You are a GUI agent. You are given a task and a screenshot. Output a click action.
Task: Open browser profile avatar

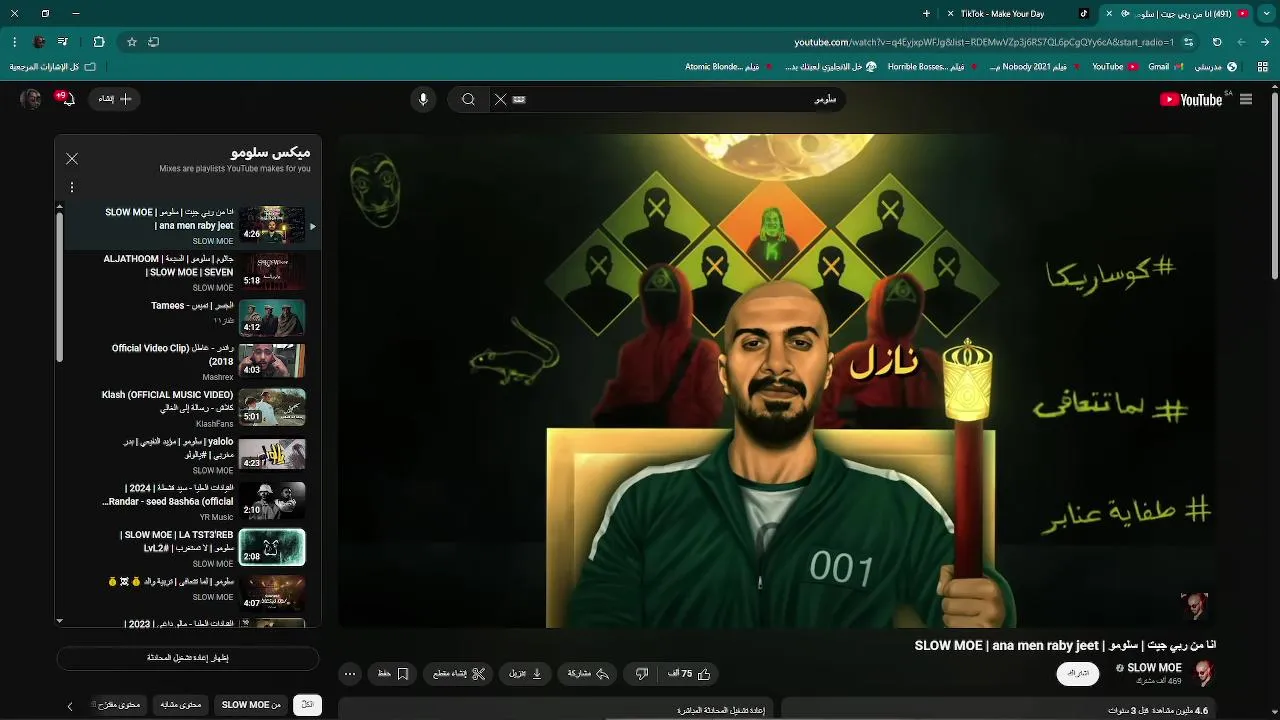coord(39,42)
